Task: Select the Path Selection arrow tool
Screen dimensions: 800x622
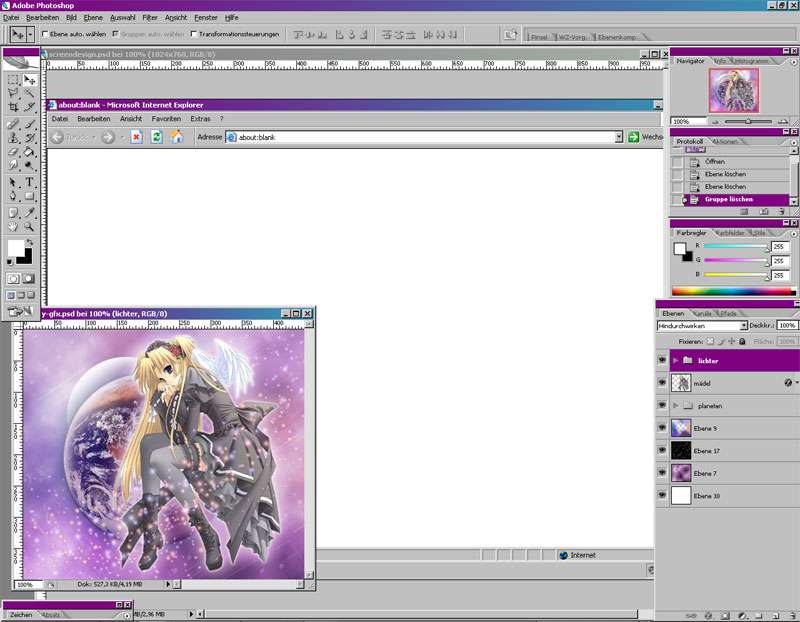Action: 13,182
